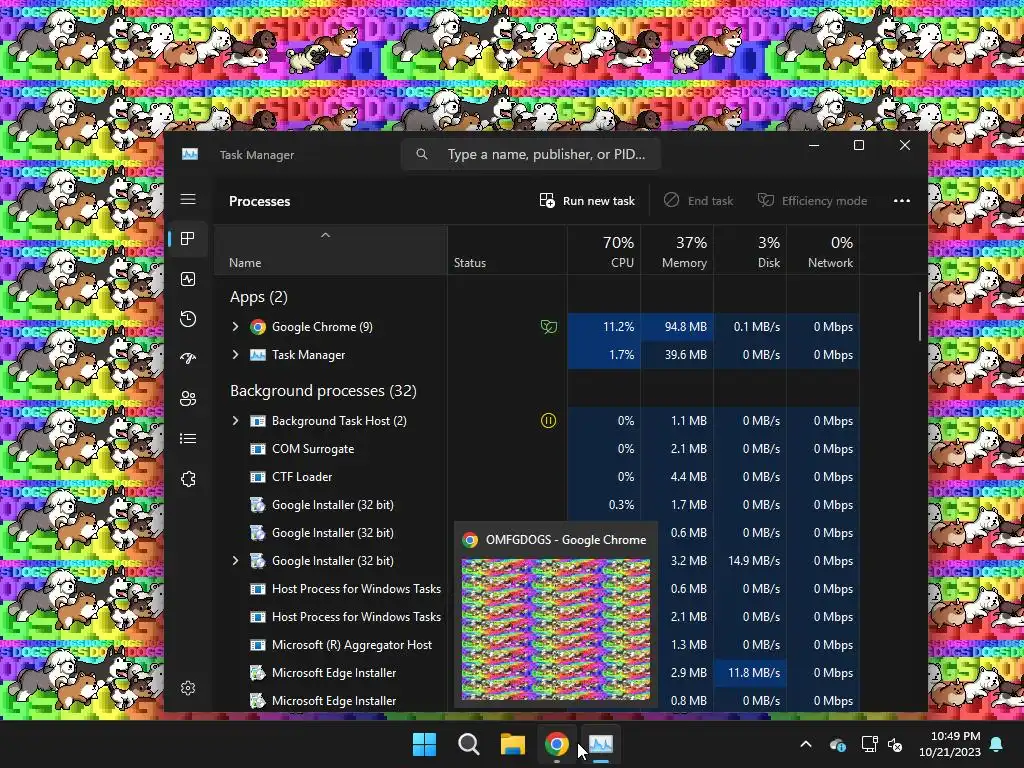Open the Services sidebar icon
1024x768 pixels.
pyautogui.click(x=188, y=479)
